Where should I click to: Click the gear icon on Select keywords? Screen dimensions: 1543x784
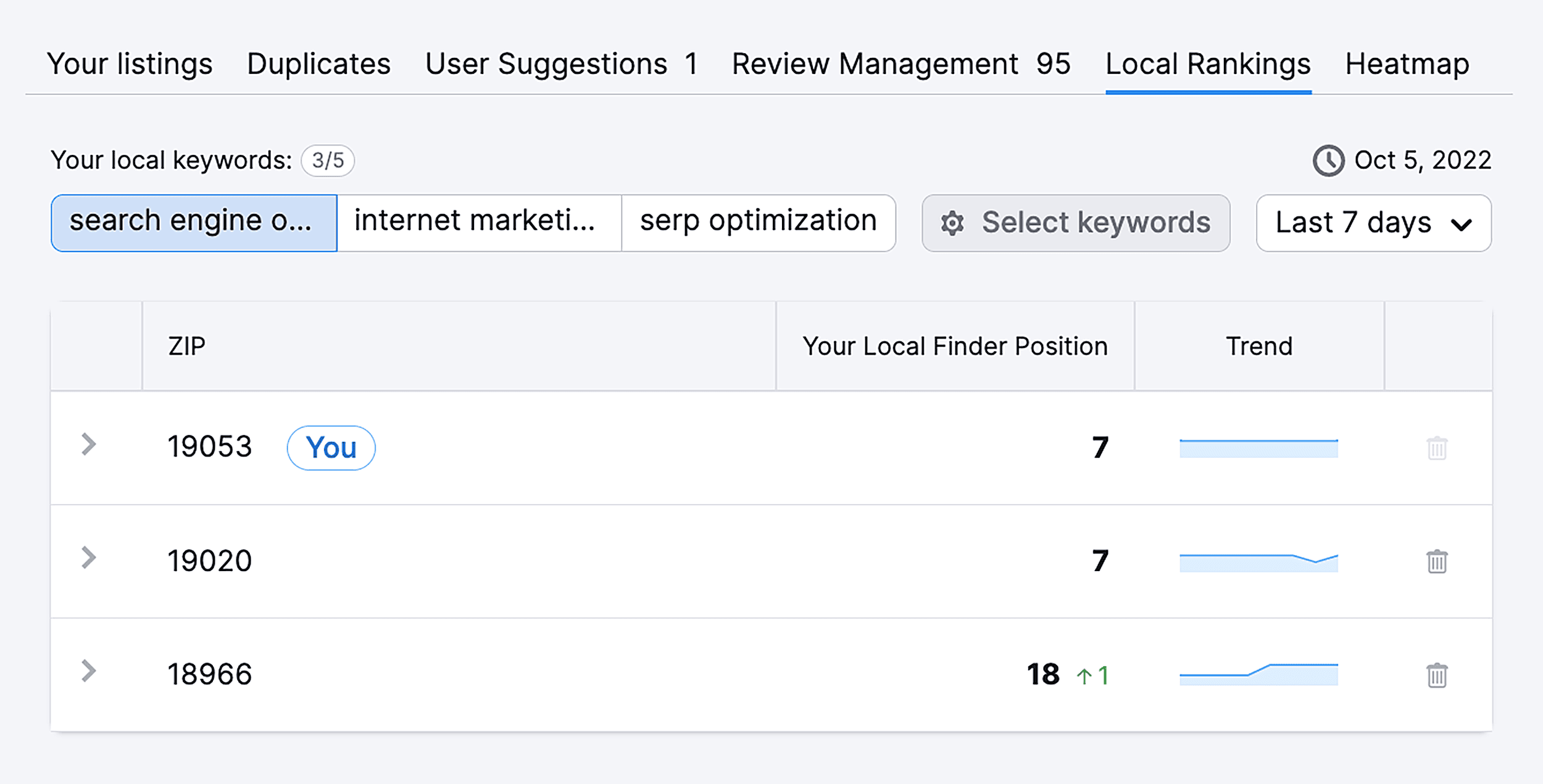click(x=954, y=223)
